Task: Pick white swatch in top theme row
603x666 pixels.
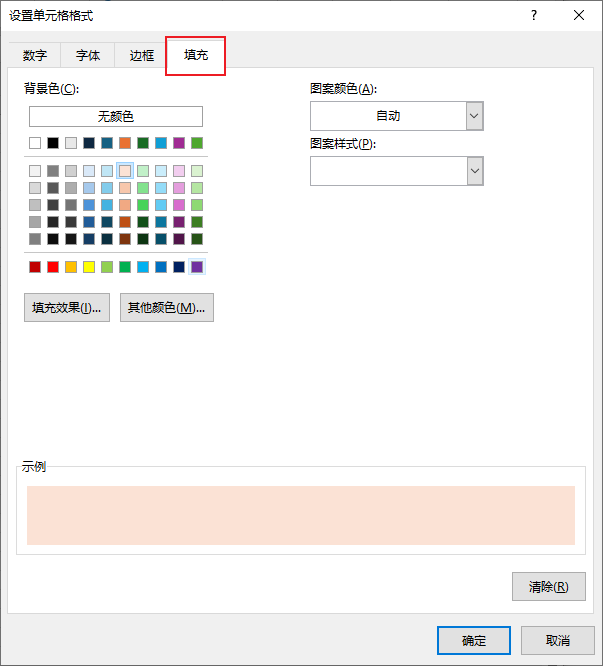Action: click(35, 143)
